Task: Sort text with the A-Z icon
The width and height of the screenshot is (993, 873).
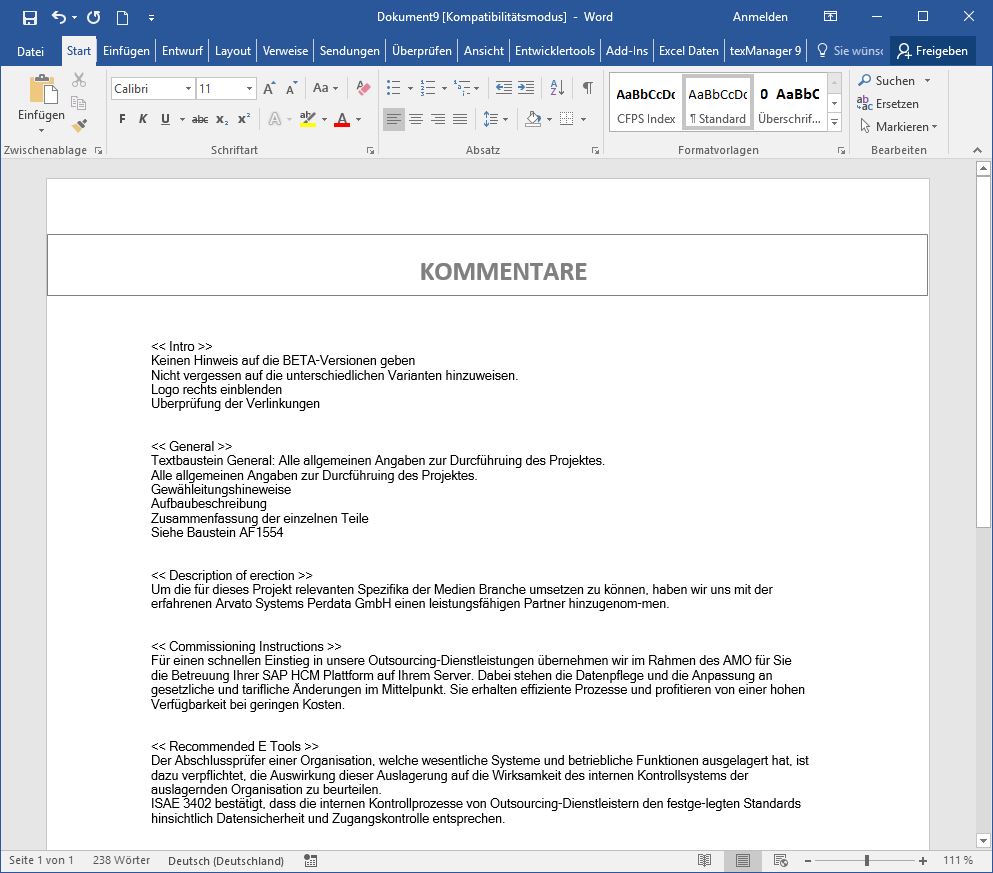Action: tap(557, 88)
